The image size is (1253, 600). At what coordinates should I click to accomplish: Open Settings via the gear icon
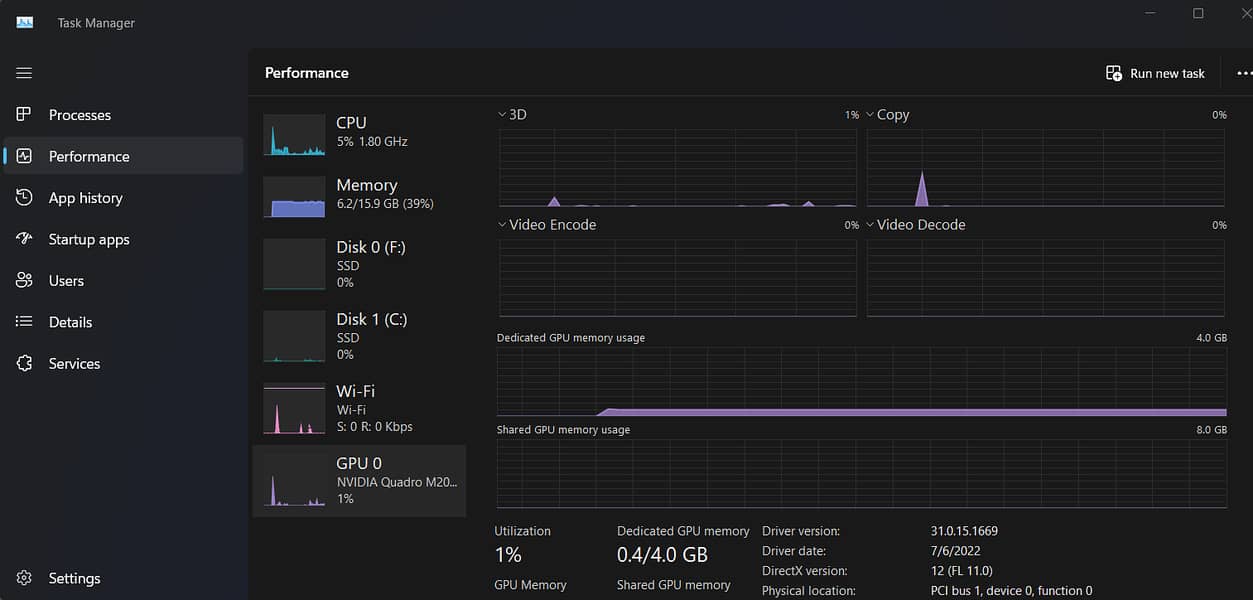[x=25, y=578]
